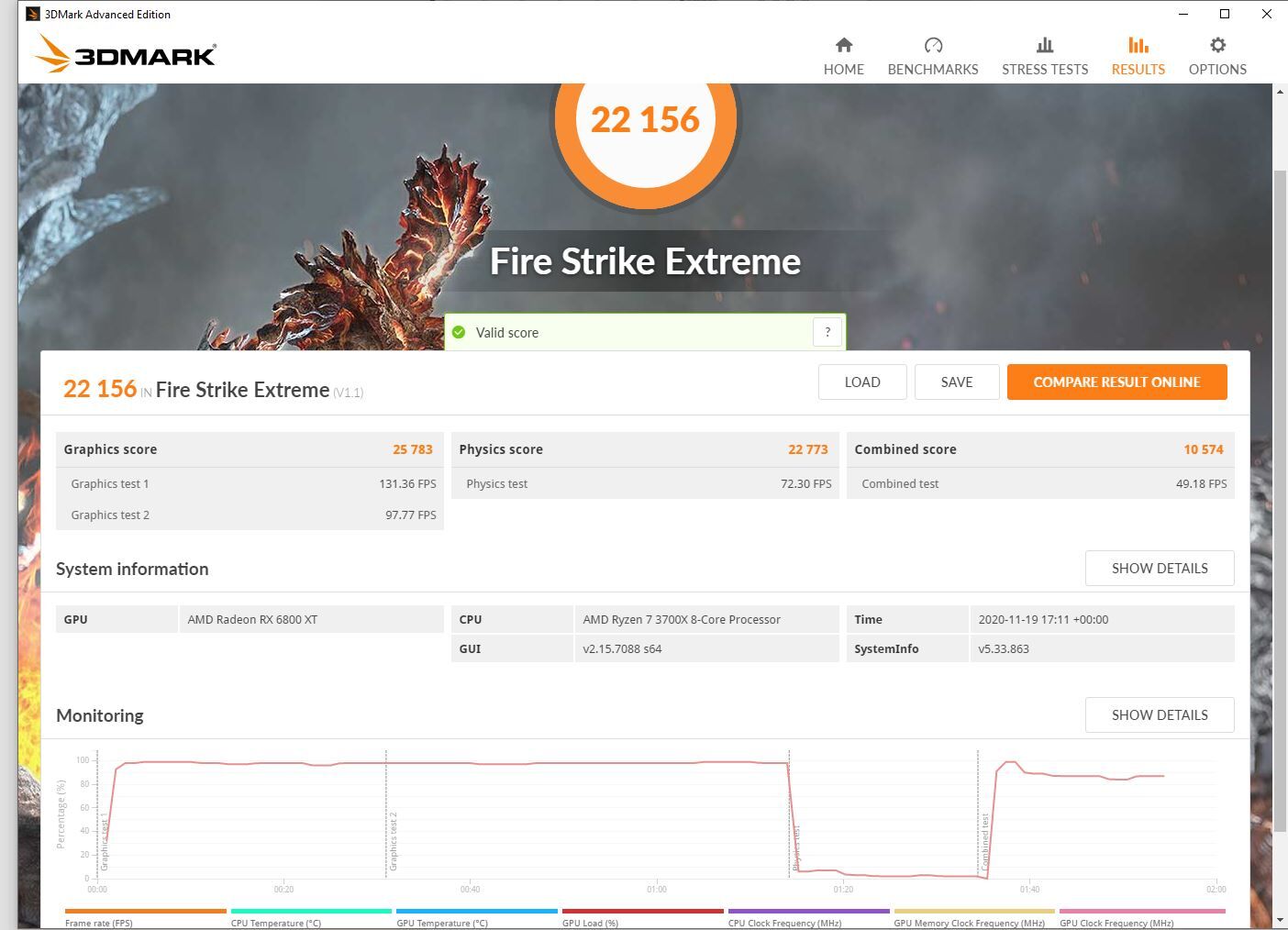Click Graphics test 2 result 97.77 FPS
Image resolution: width=1288 pixels, height=930 pixels.
click(410, 515)
